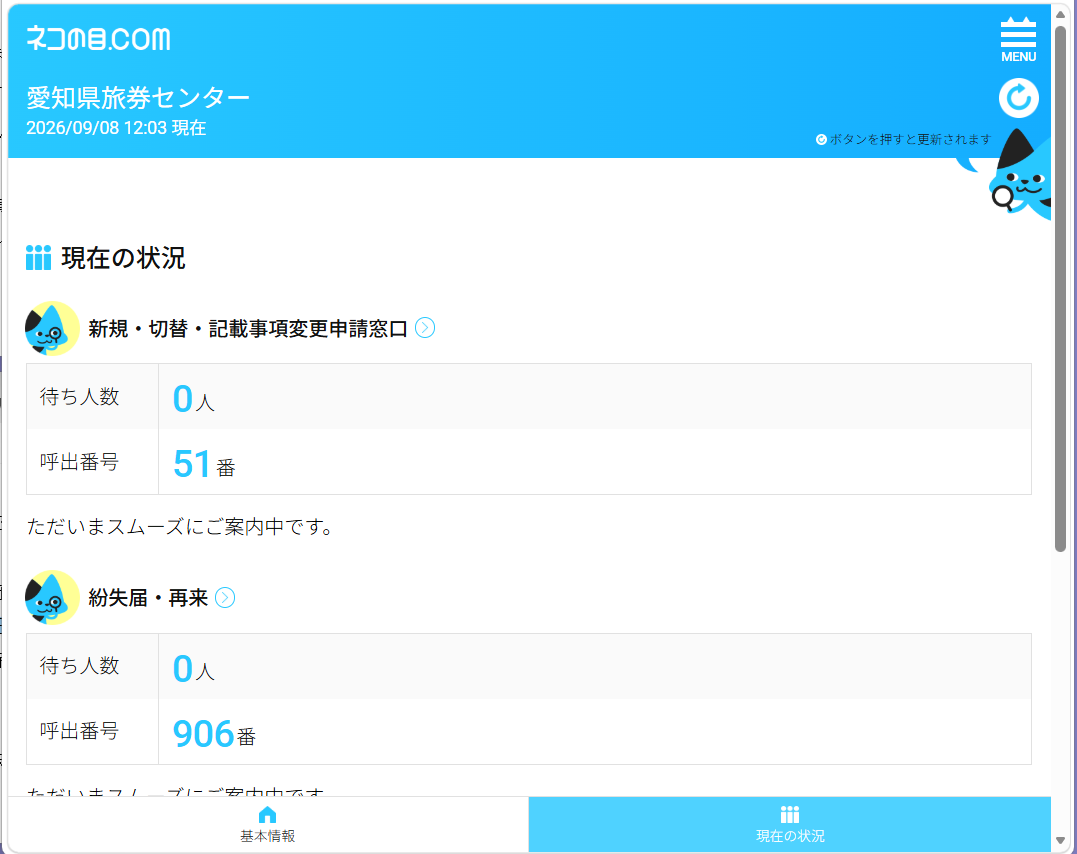Click the call number 51 番

pyautogui.click(x=204, y=464)
